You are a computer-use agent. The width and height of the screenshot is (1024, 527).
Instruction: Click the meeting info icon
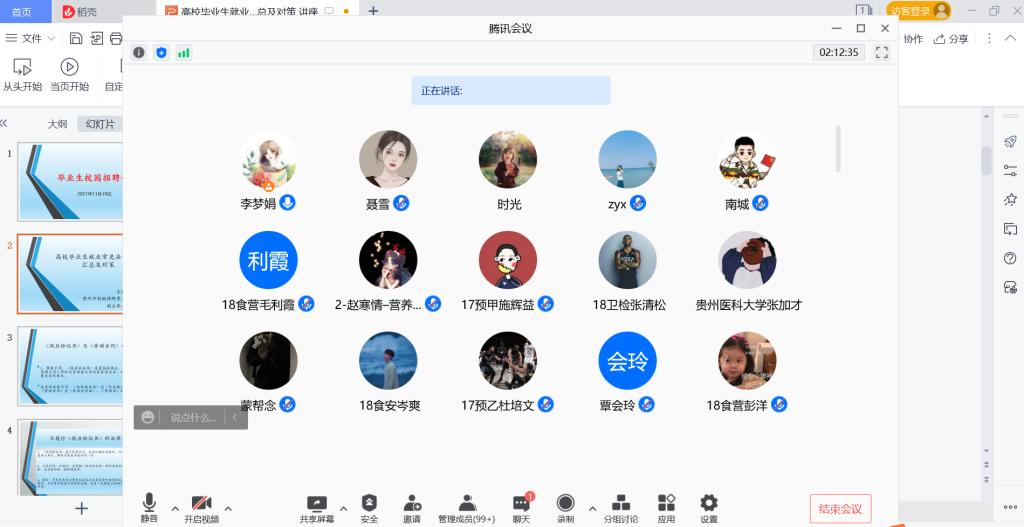[138, 53]
